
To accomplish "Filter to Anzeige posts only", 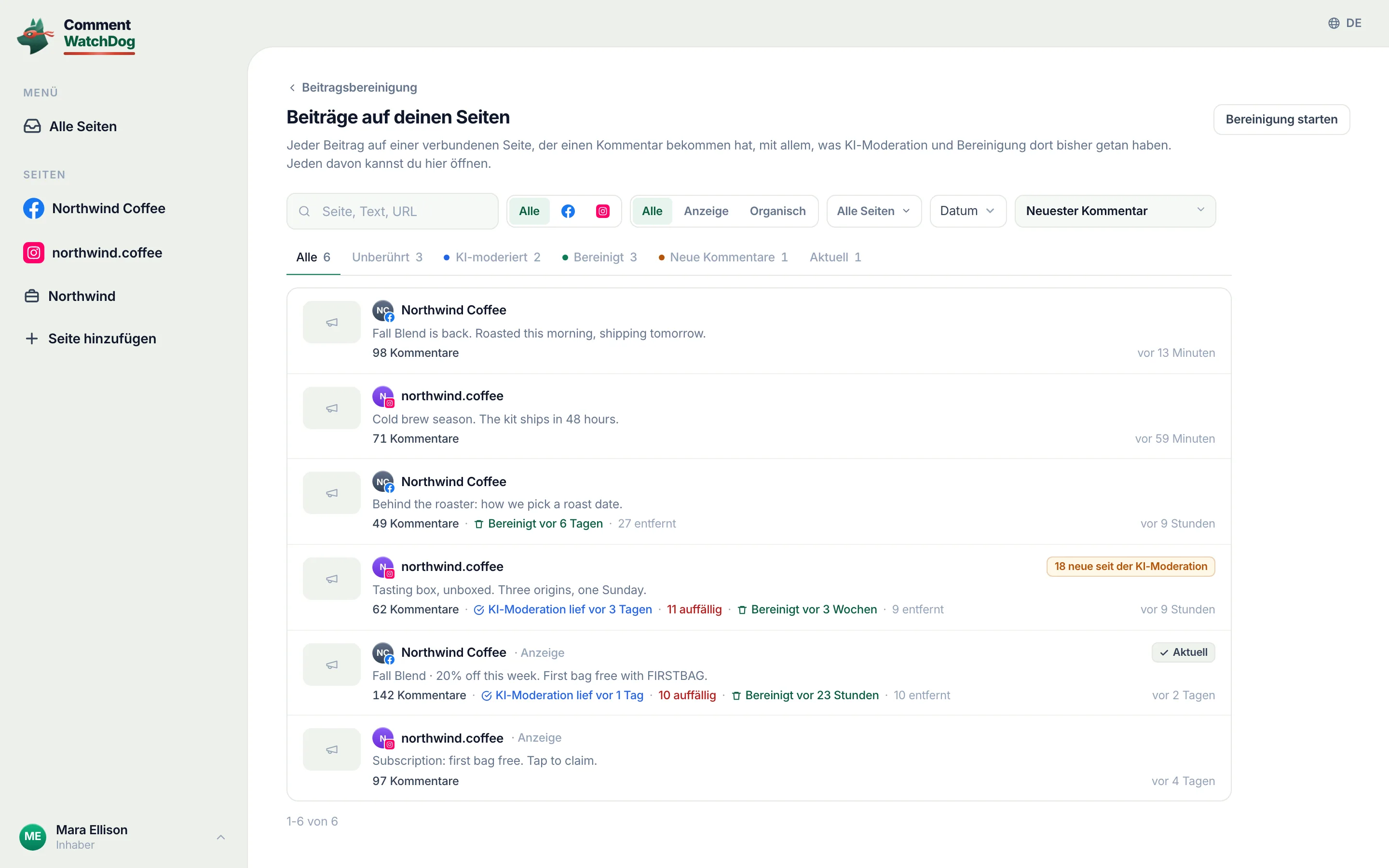I will tap(706, 211).
